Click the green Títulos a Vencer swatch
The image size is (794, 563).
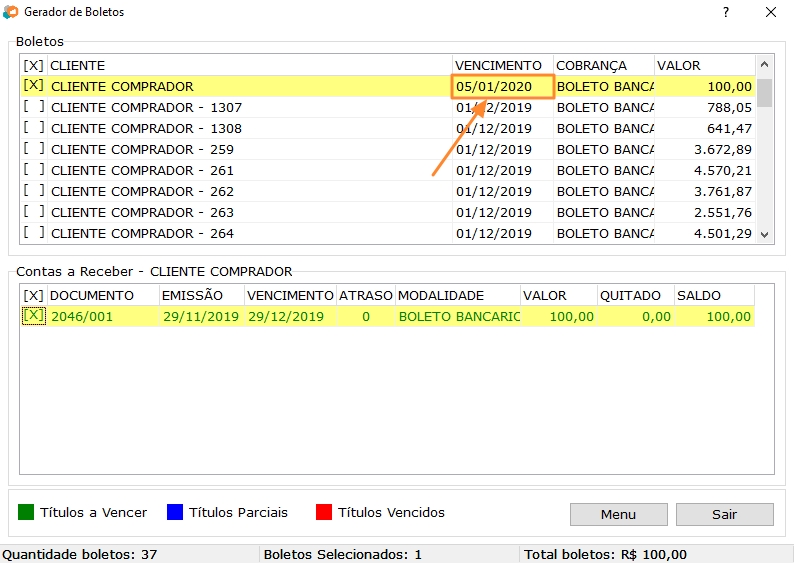tap(26, 512)
